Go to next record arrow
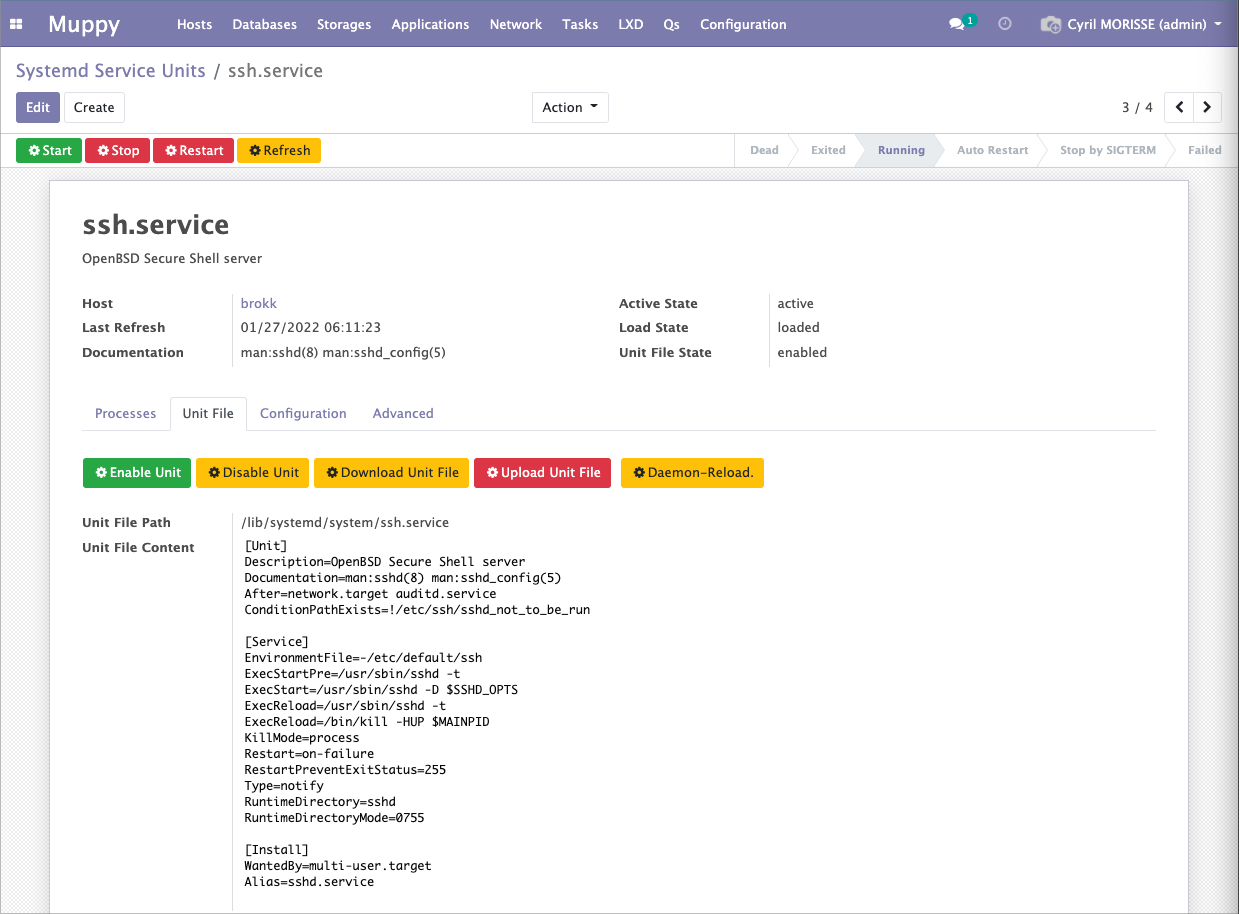 (x=1207, y=107)
